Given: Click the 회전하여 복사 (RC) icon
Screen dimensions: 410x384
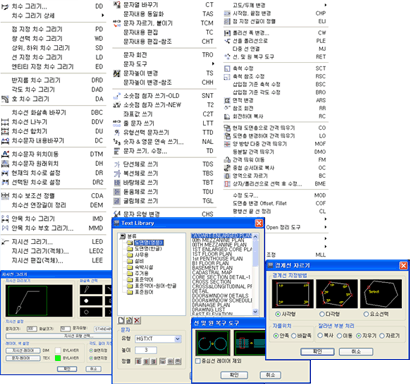Looking at the screenshot, I should tap(227, 116).
